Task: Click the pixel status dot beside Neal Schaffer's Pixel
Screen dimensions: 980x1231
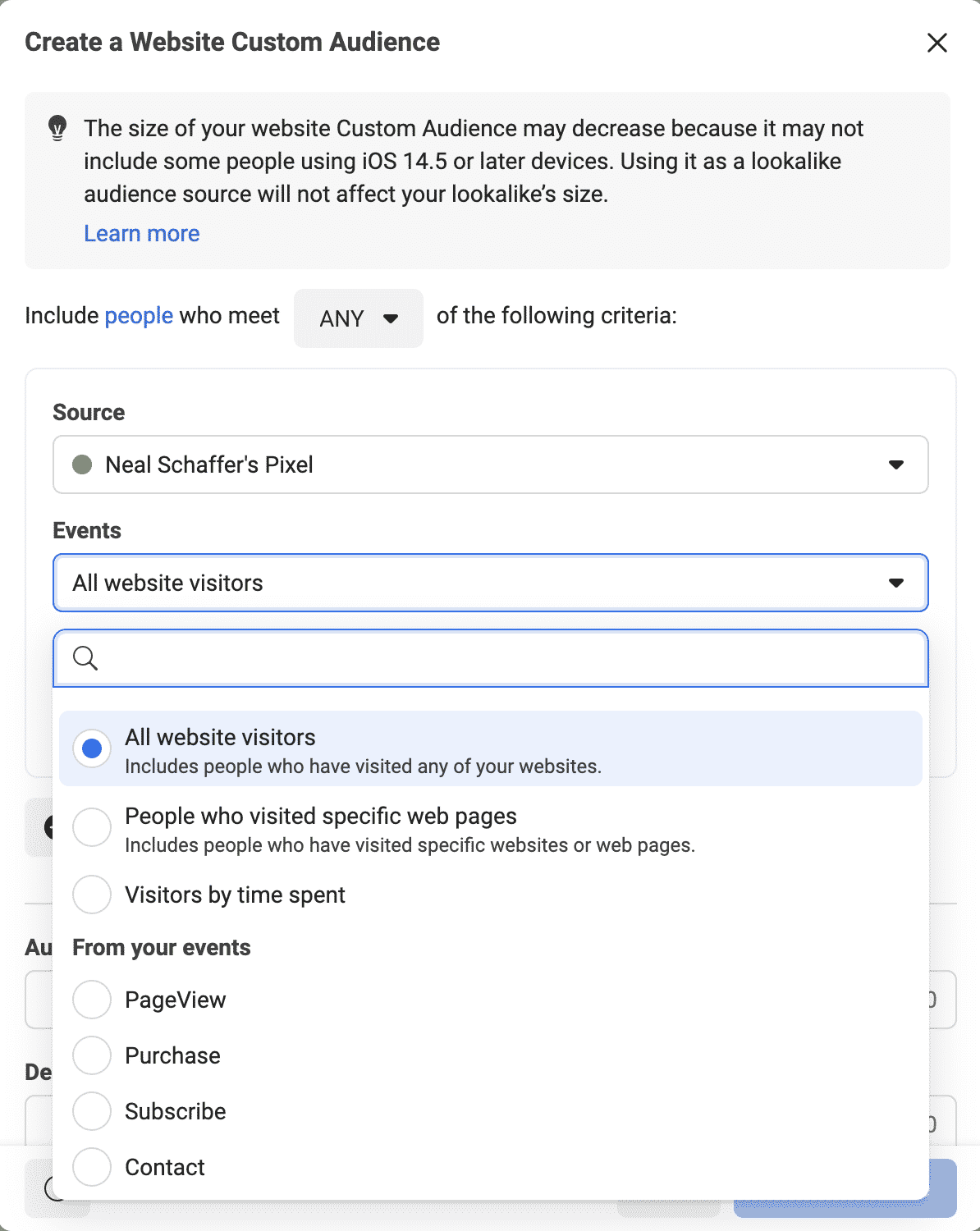Action: pos(82,464)
